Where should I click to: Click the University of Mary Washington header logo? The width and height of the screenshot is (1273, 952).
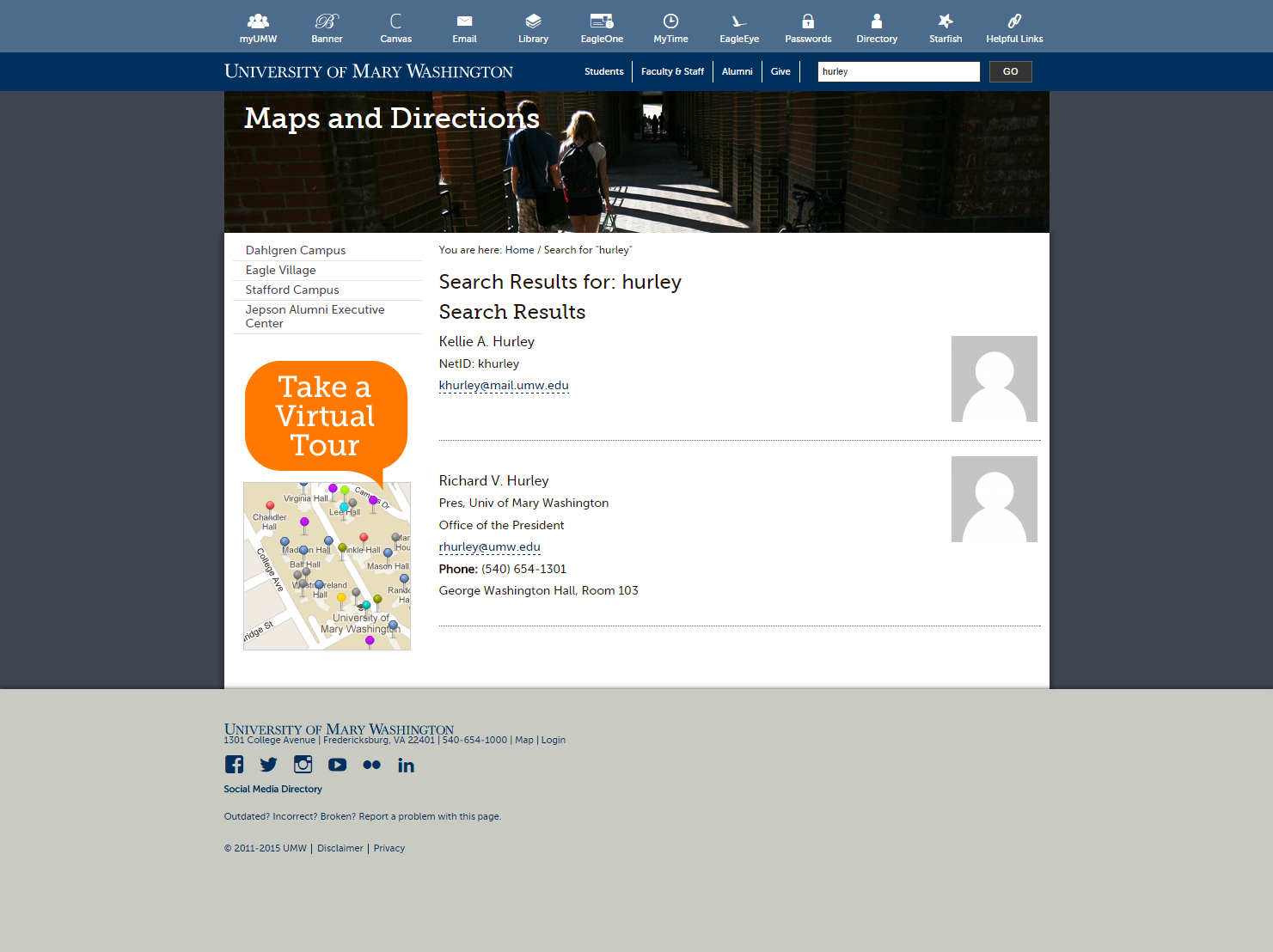(369, 71)
